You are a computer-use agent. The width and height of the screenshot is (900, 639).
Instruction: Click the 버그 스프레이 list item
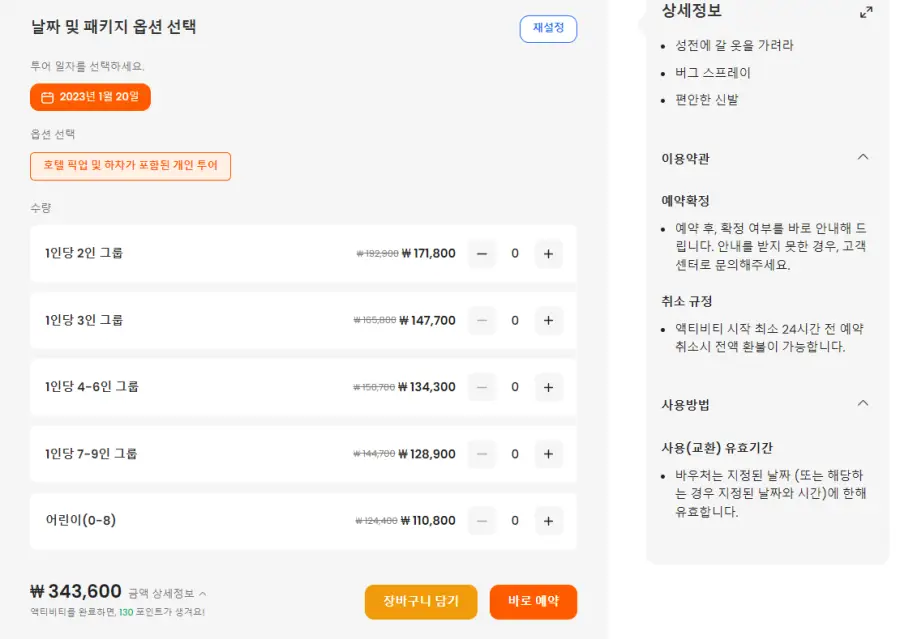712,72
